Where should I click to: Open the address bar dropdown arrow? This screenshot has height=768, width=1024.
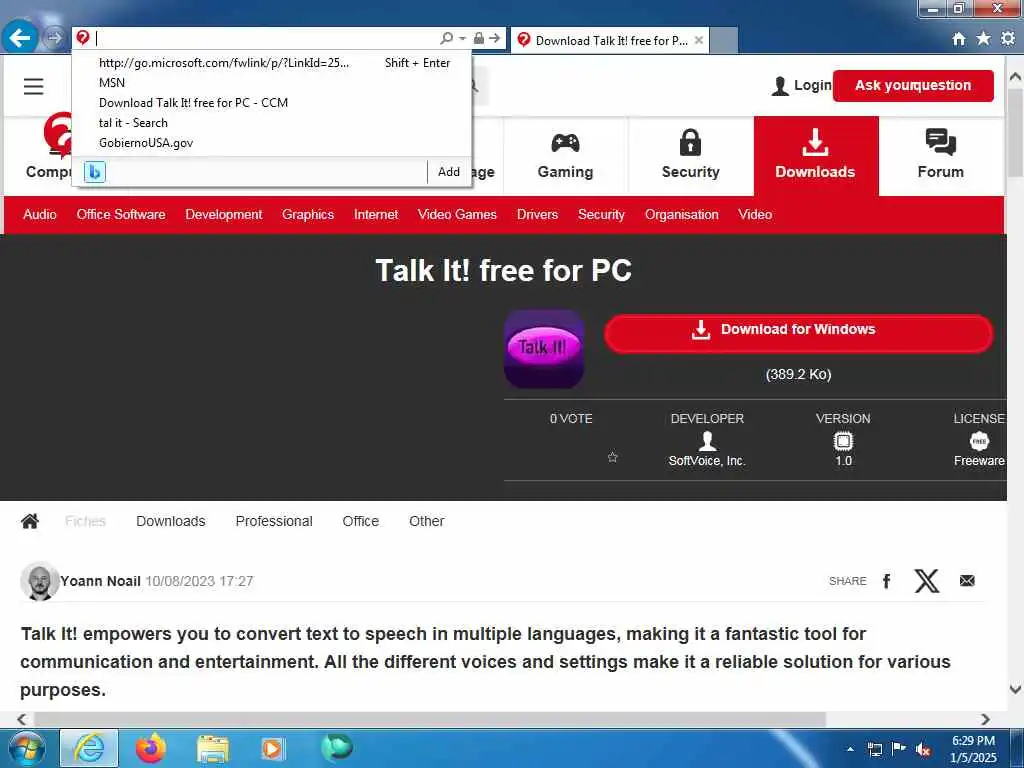pos(462,39)
